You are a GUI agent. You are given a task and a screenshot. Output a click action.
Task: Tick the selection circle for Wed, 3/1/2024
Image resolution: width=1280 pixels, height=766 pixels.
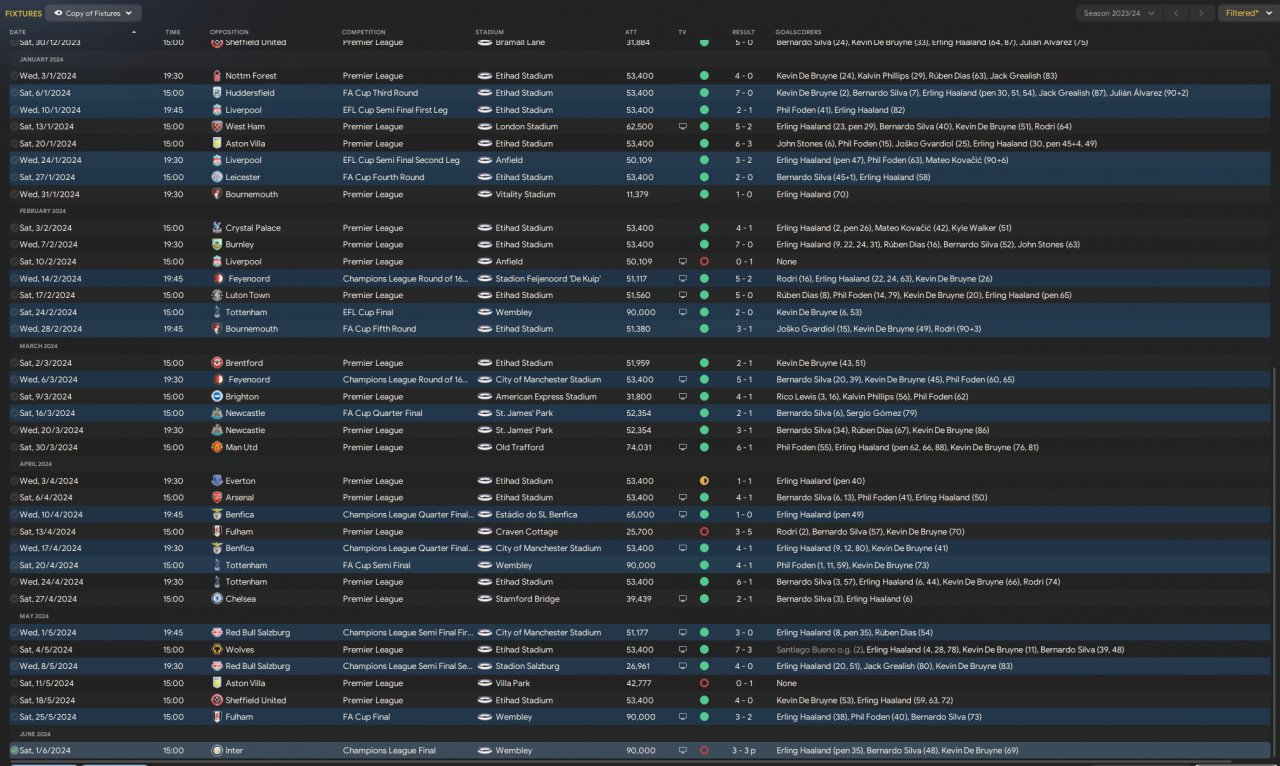pos(14,76)
